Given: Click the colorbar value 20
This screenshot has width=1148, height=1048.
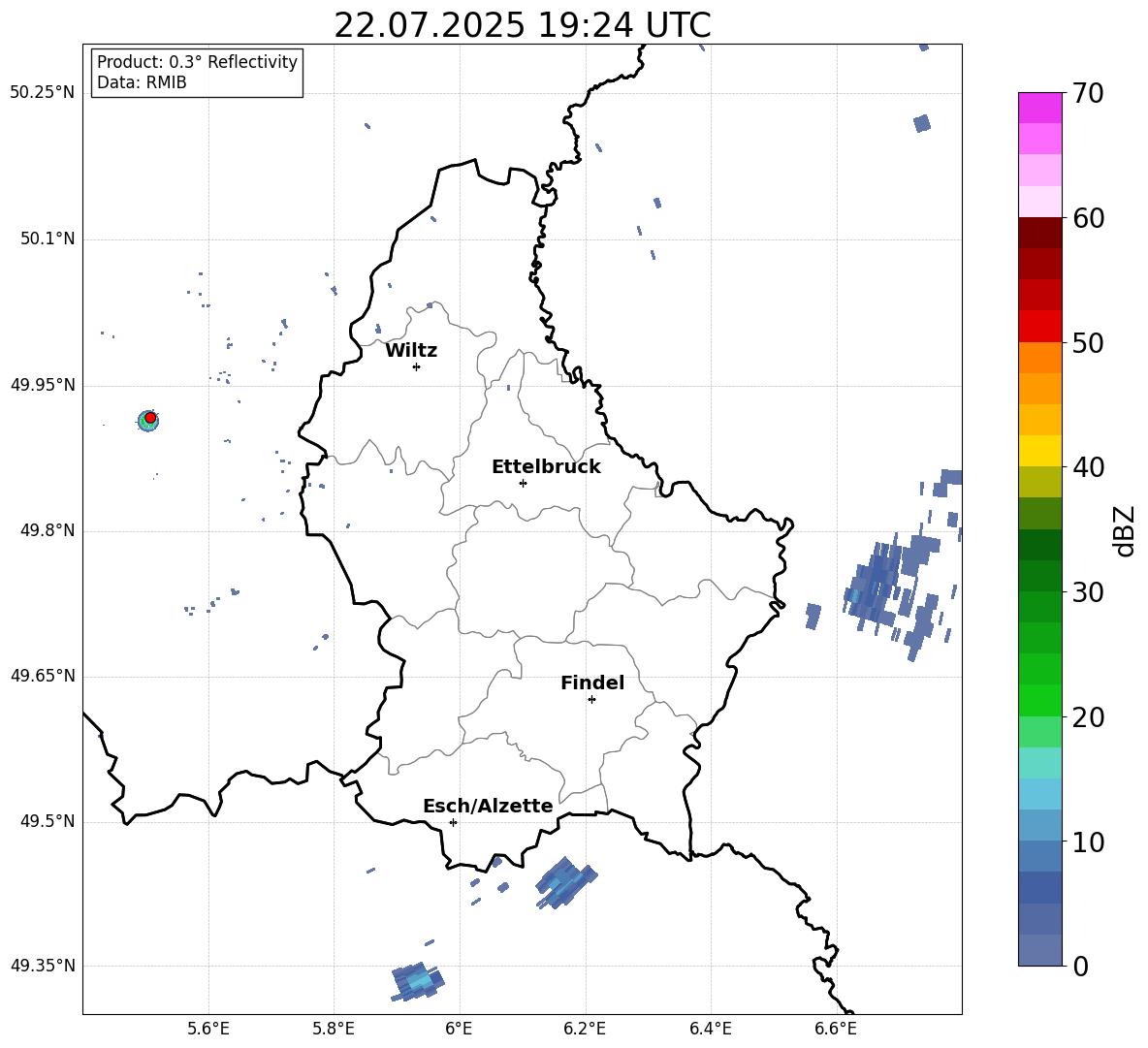Looking at the screenshot, I should [1088, 717].
